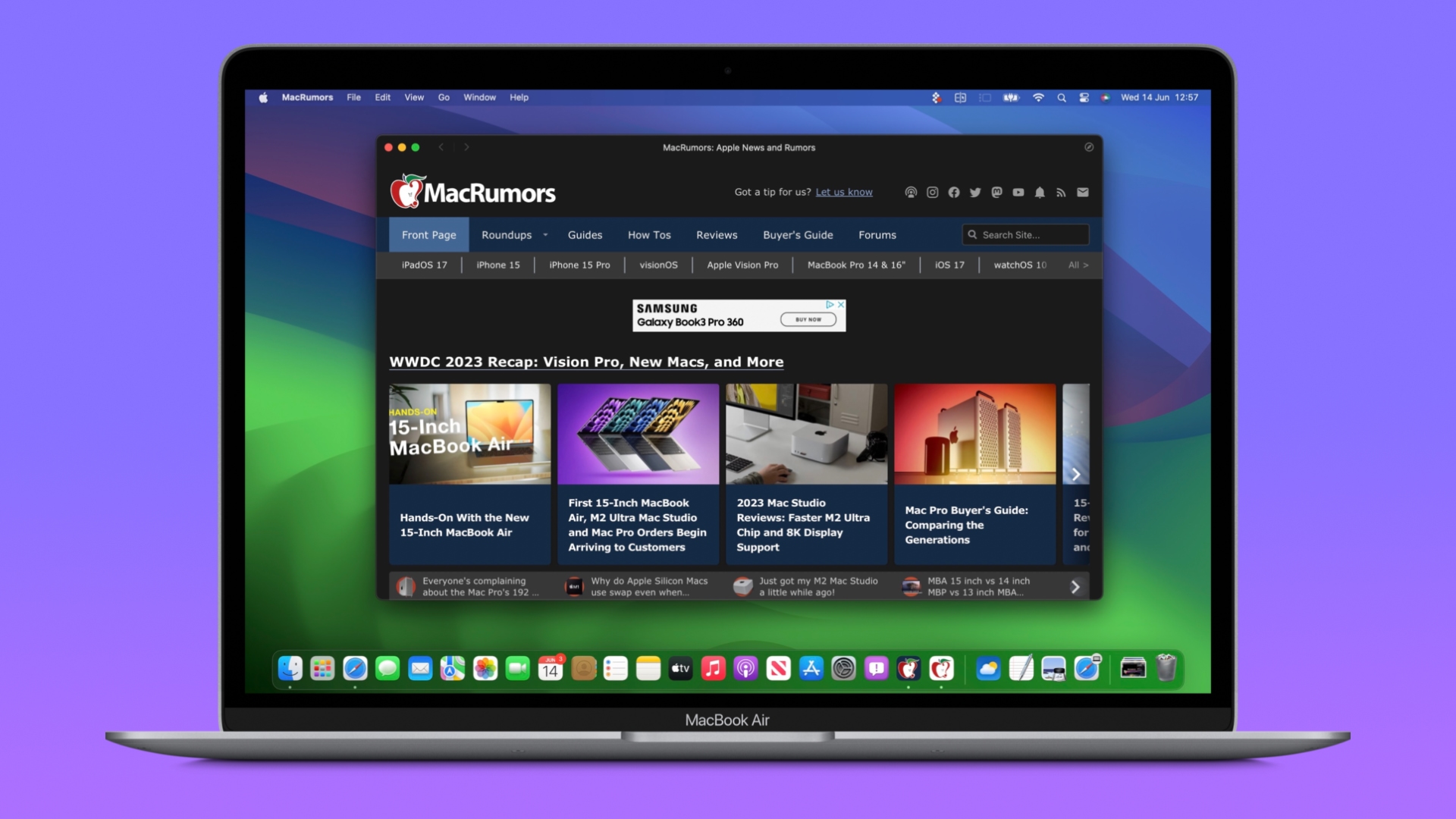Open System Preferences Dock icon
This screenshot has height=819, width=1456.
843,668
